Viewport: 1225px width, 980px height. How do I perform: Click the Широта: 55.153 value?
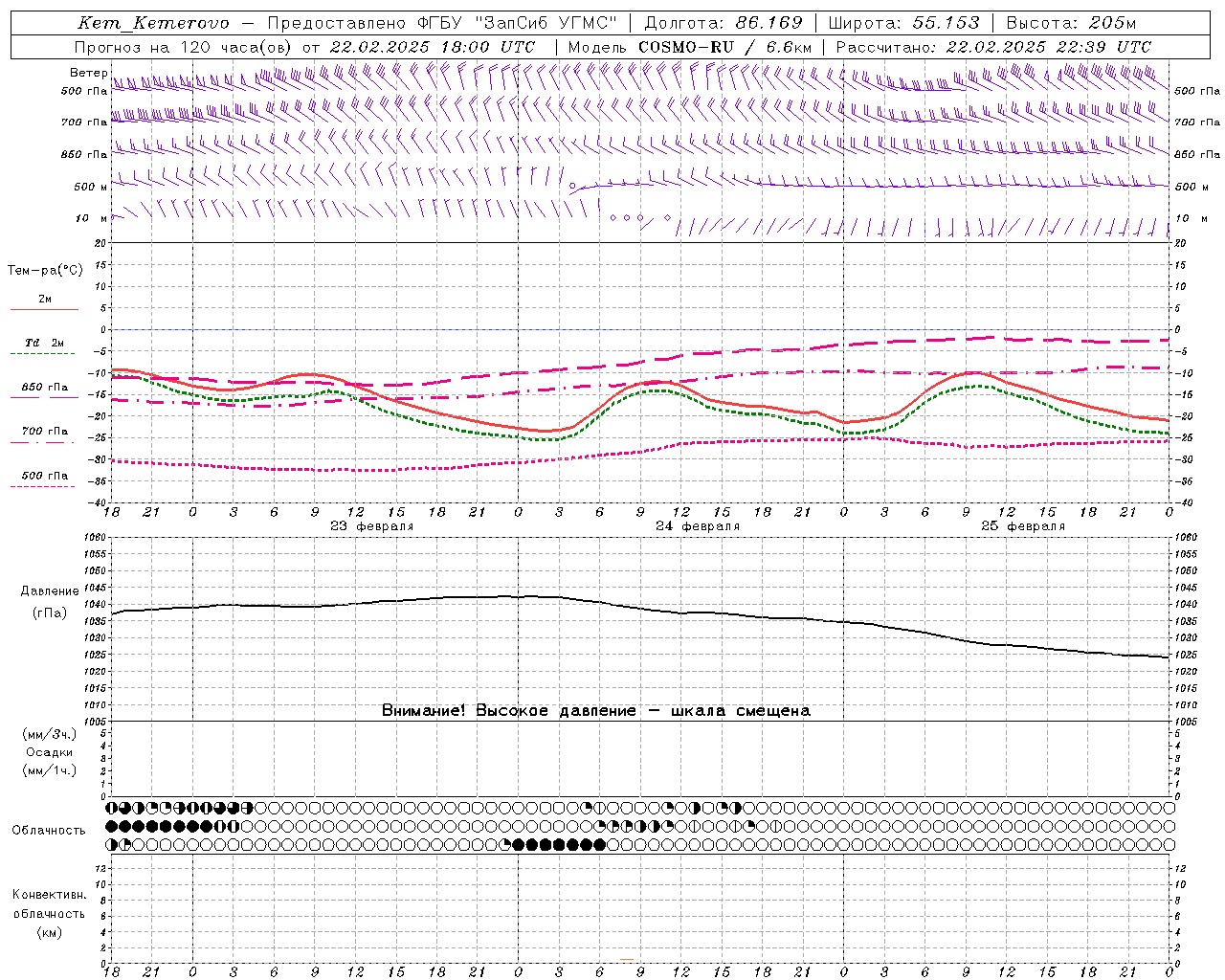coord(903,24)
